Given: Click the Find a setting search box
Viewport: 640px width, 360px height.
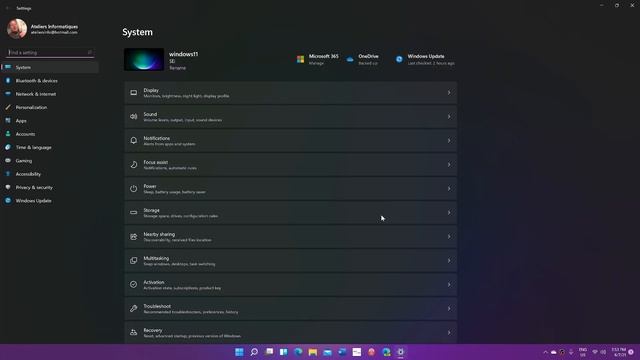Looking at the screenshot, I should [50, 53].
